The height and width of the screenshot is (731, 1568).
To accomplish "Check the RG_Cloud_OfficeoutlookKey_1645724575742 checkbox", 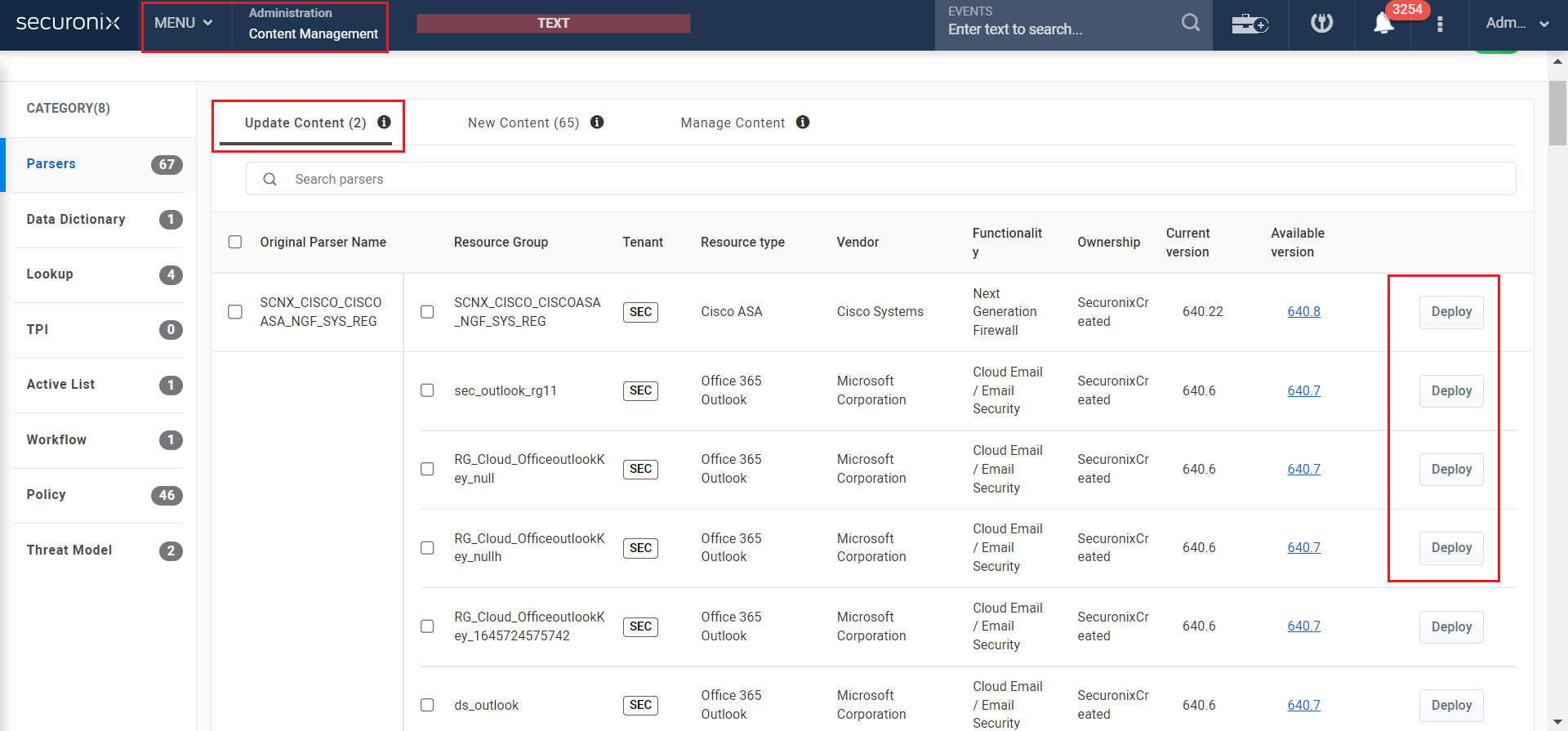I will tap(427, 626).
